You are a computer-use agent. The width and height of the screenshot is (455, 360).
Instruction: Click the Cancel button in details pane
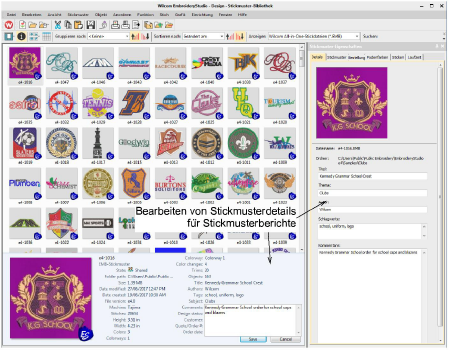pyautogui.click(x=286, y=339)
